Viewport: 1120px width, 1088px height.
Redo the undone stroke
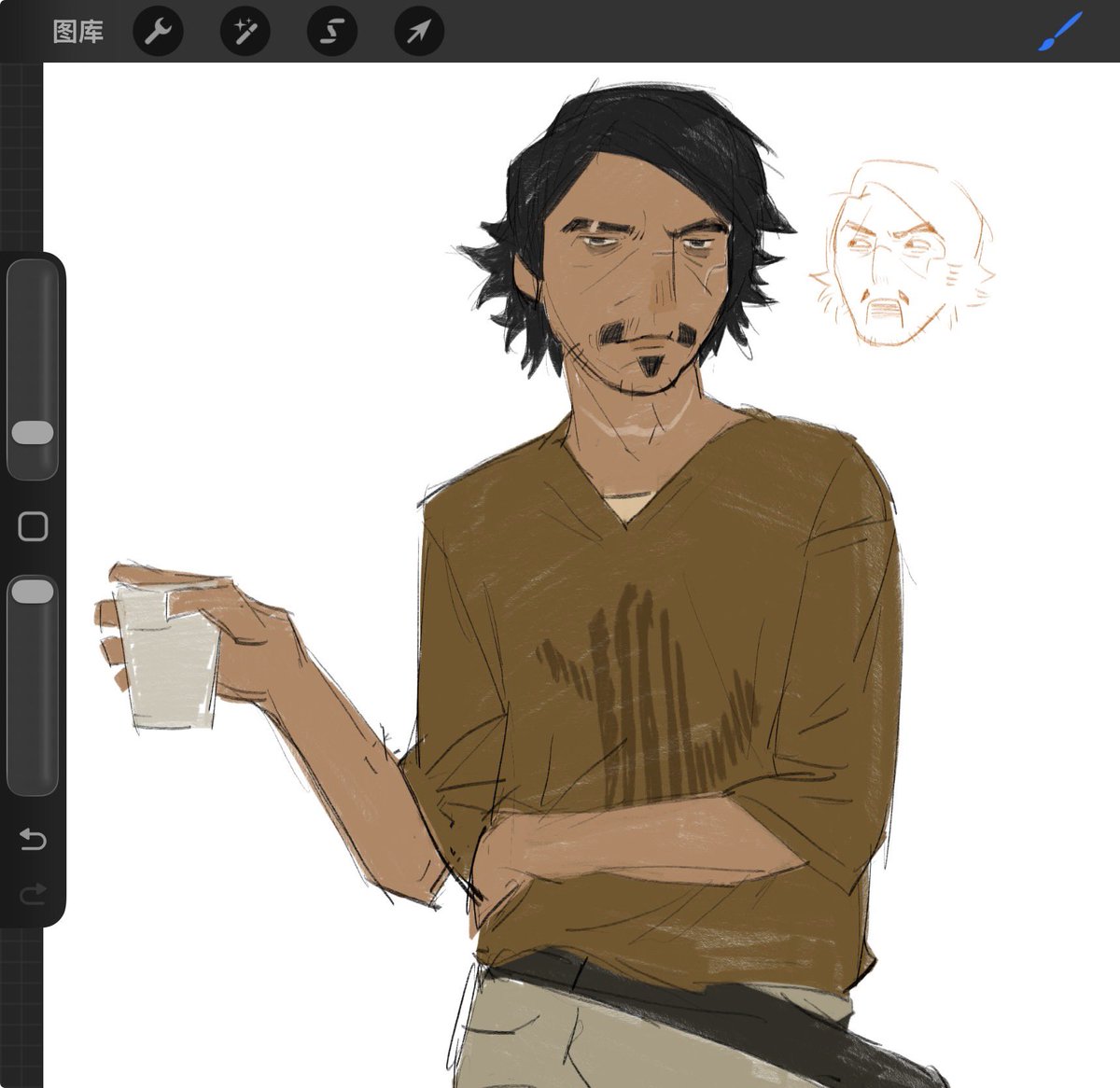(x=33, y=896)
